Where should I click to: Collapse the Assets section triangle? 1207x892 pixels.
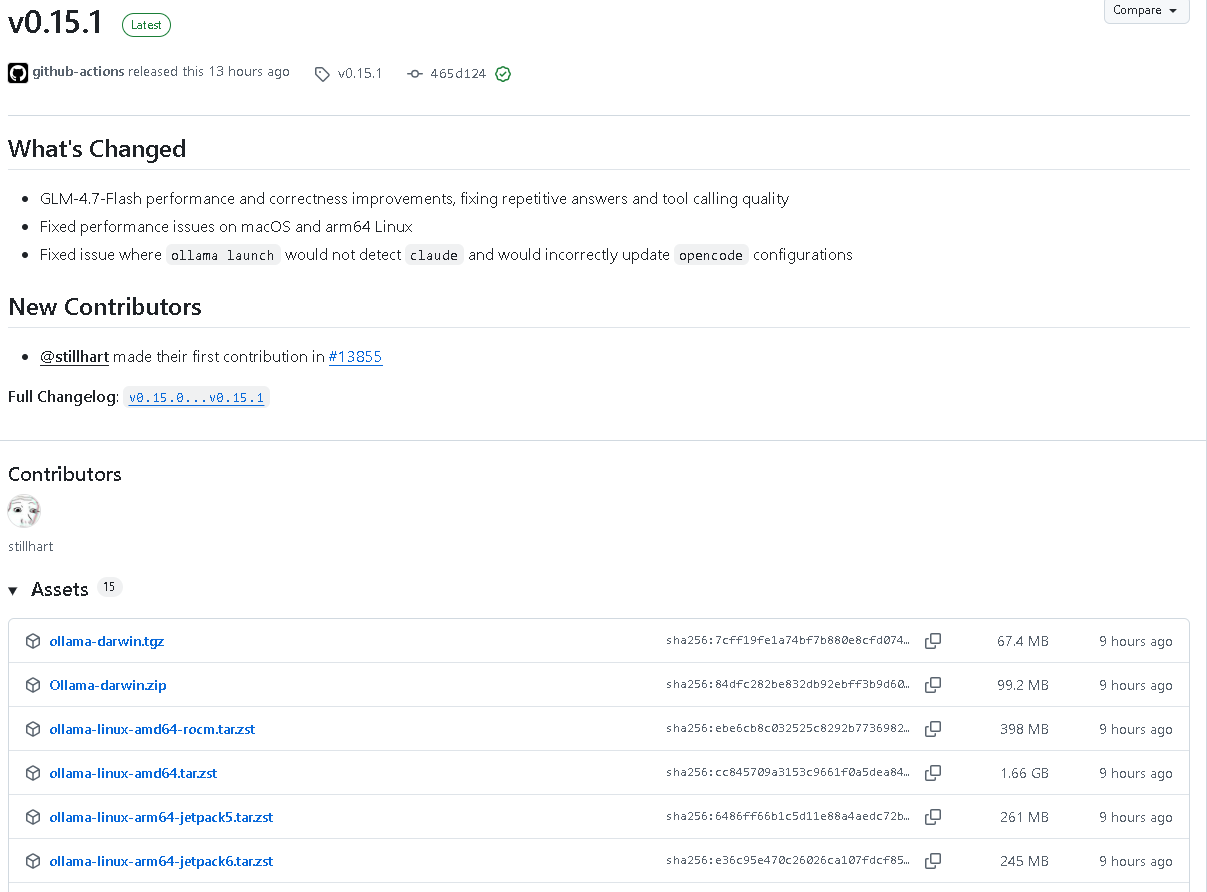point(13,591)
